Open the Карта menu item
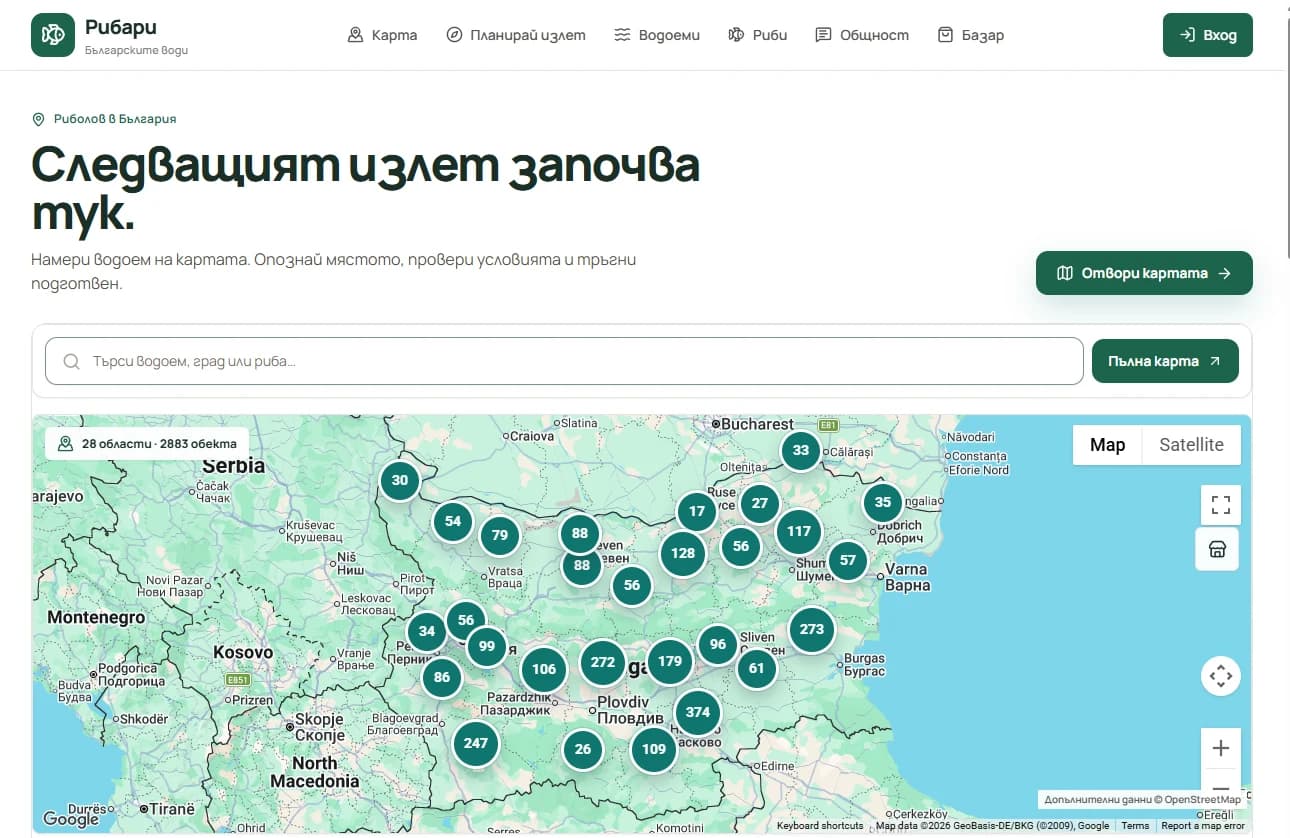Image resolution: width=1290 pixels, height=838 pixels. tap(382, 35)
